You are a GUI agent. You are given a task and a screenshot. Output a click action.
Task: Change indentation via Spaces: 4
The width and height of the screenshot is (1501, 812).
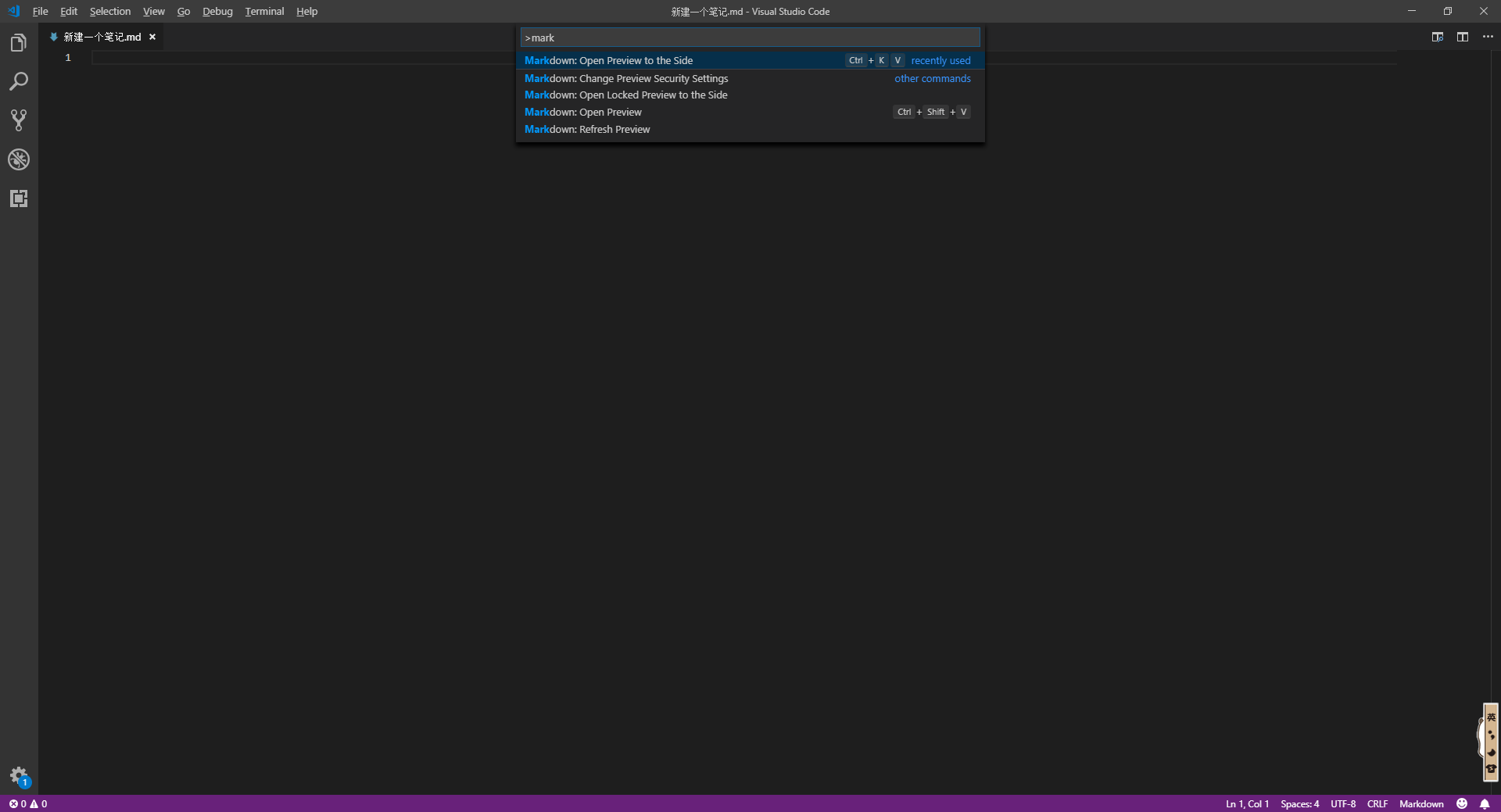[1299, 803]
